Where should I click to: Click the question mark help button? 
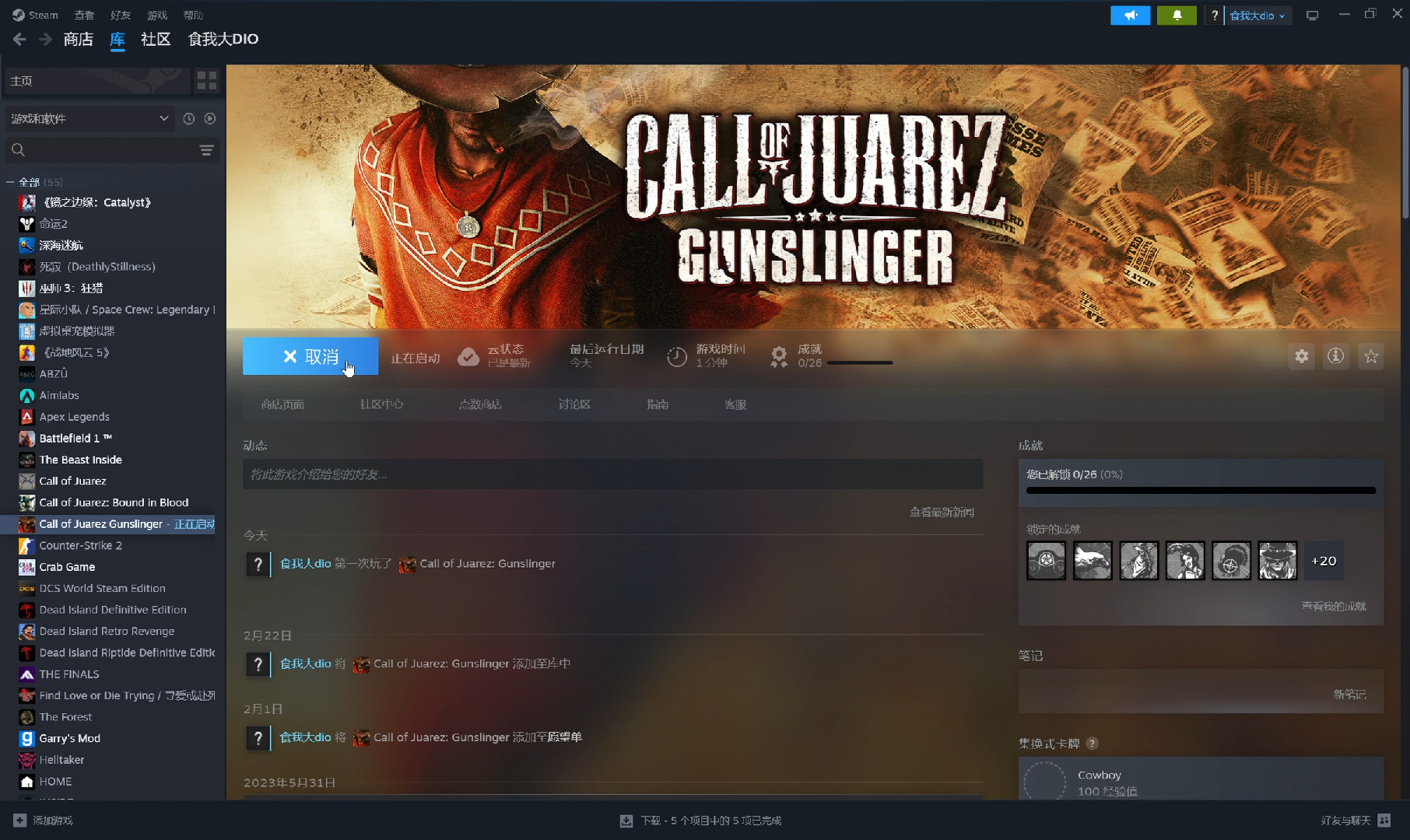[1214, 15]
